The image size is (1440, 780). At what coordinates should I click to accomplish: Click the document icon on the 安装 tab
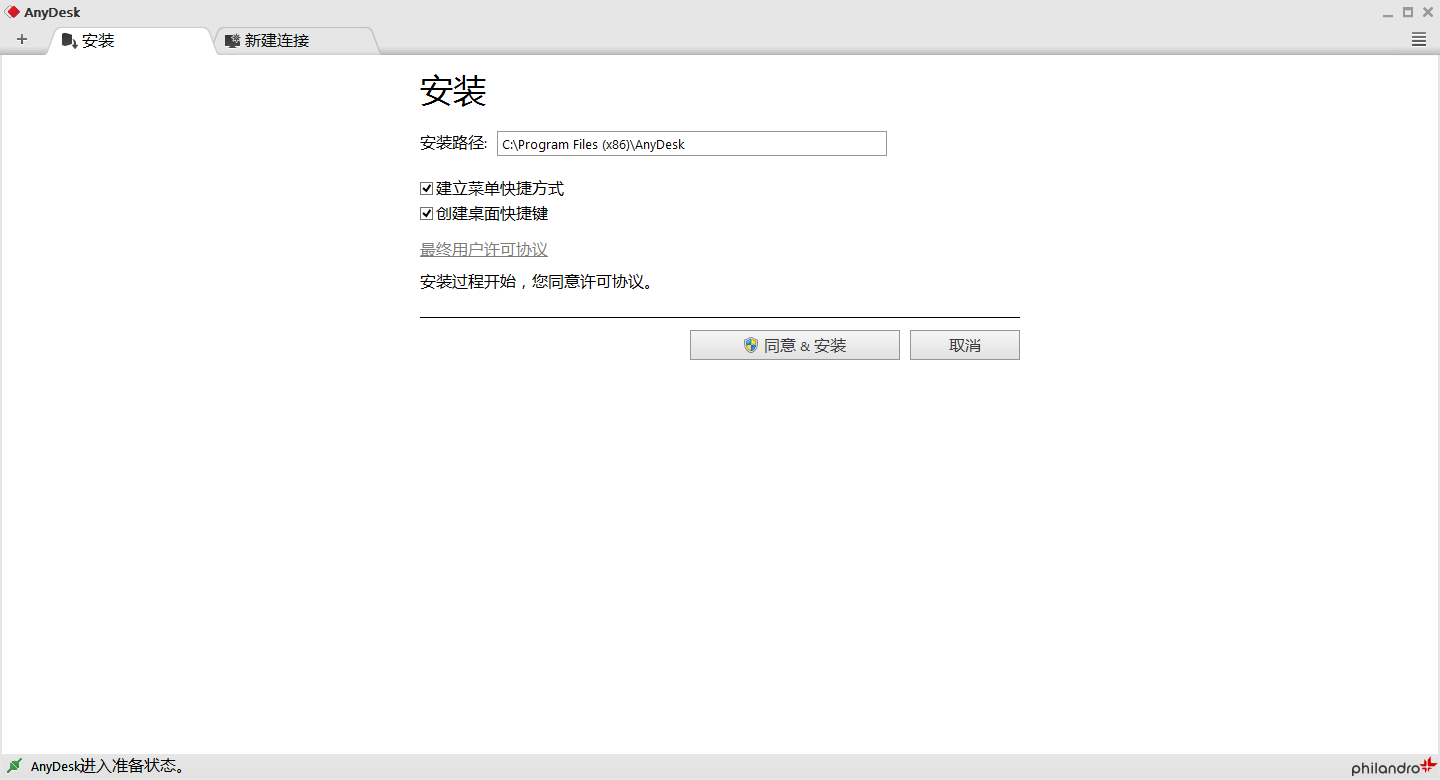[x=69, y=41]
